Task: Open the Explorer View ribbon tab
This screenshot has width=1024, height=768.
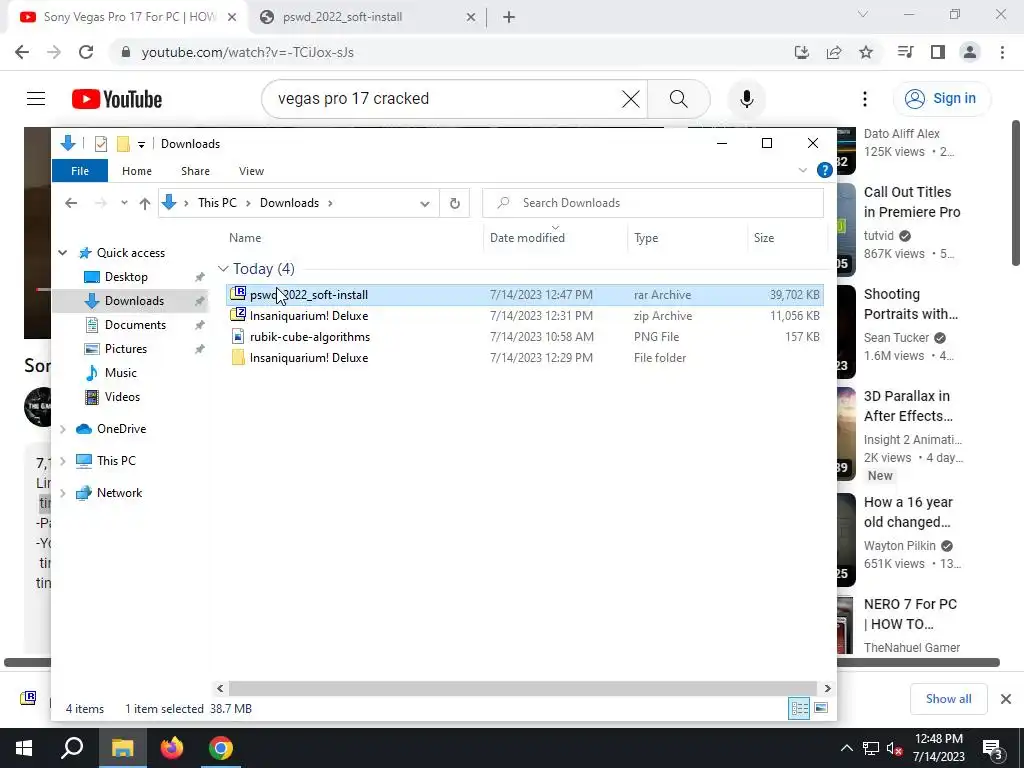Action: (x=251, y=171)
